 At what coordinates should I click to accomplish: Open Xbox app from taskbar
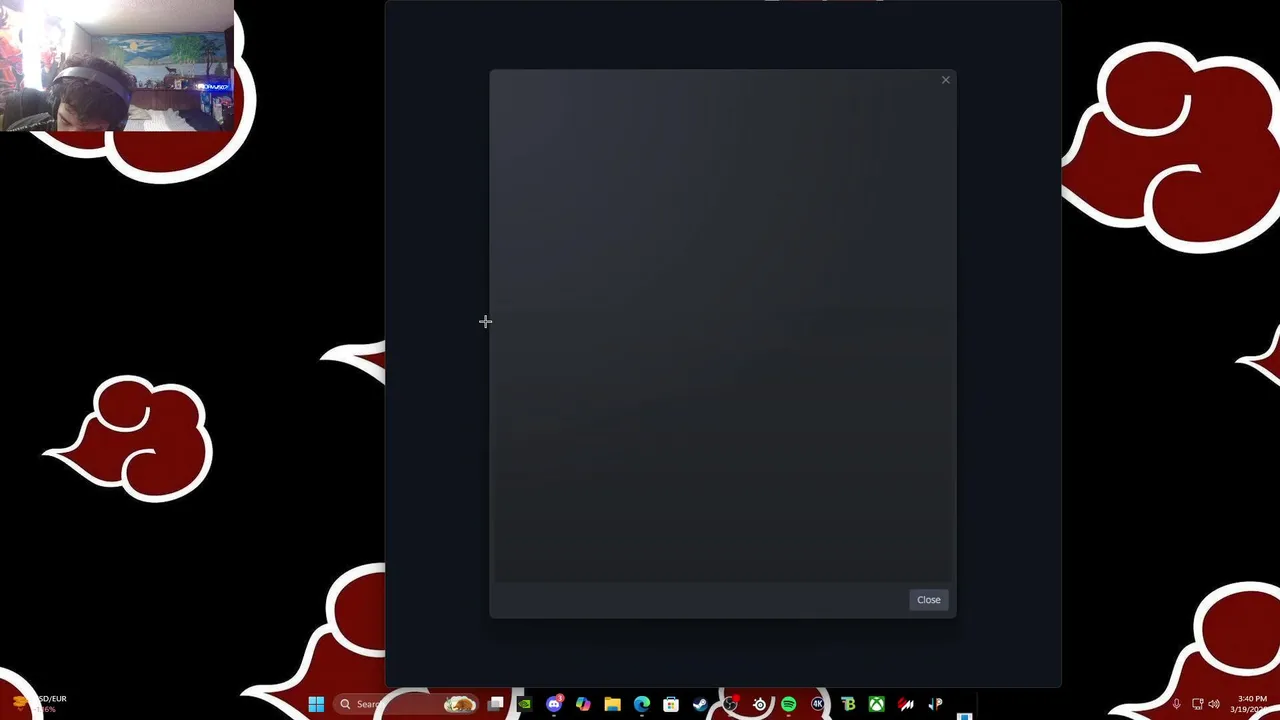[x=876, y=704]
